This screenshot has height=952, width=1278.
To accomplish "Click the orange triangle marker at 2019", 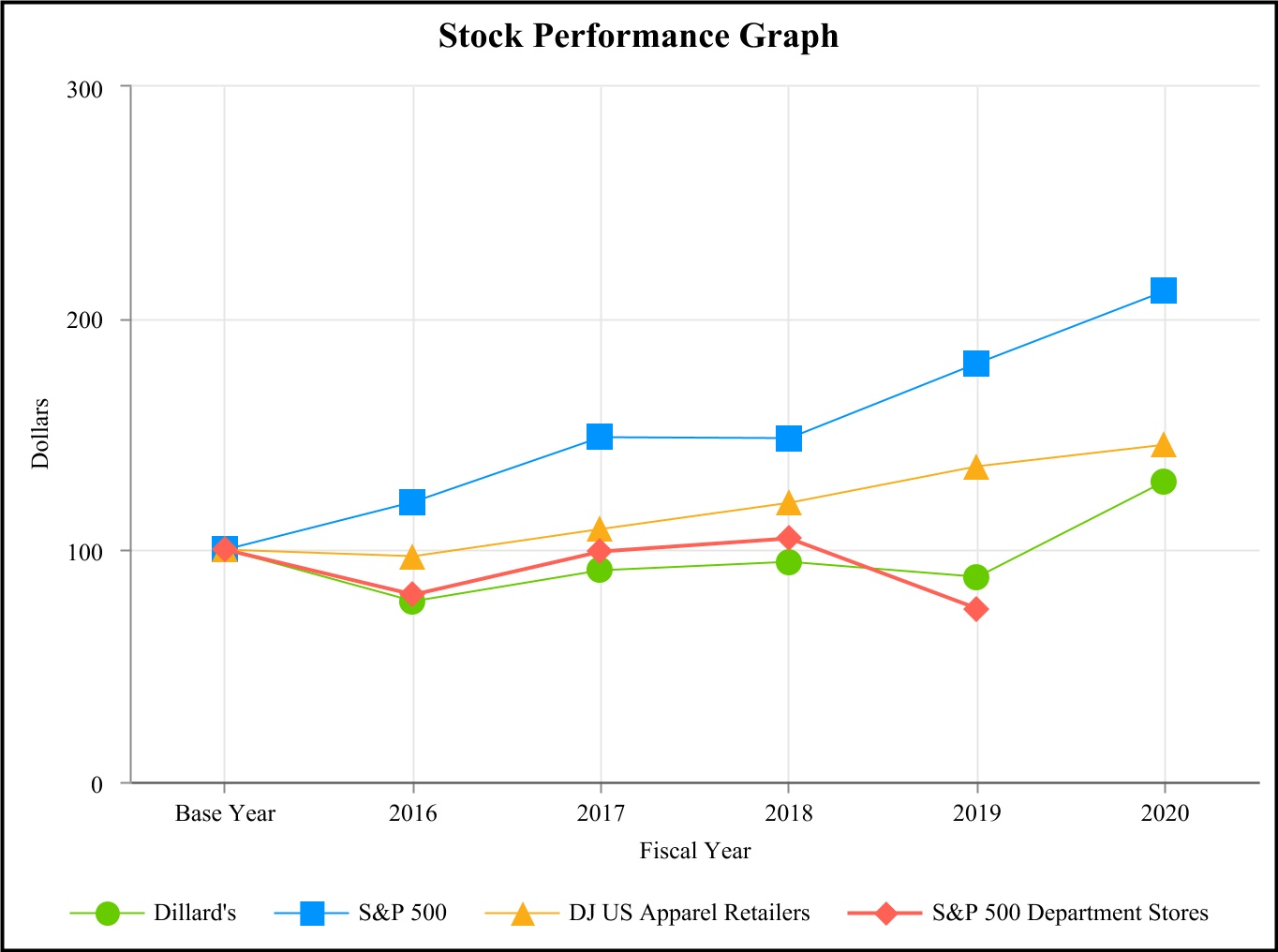I will 976,467.
